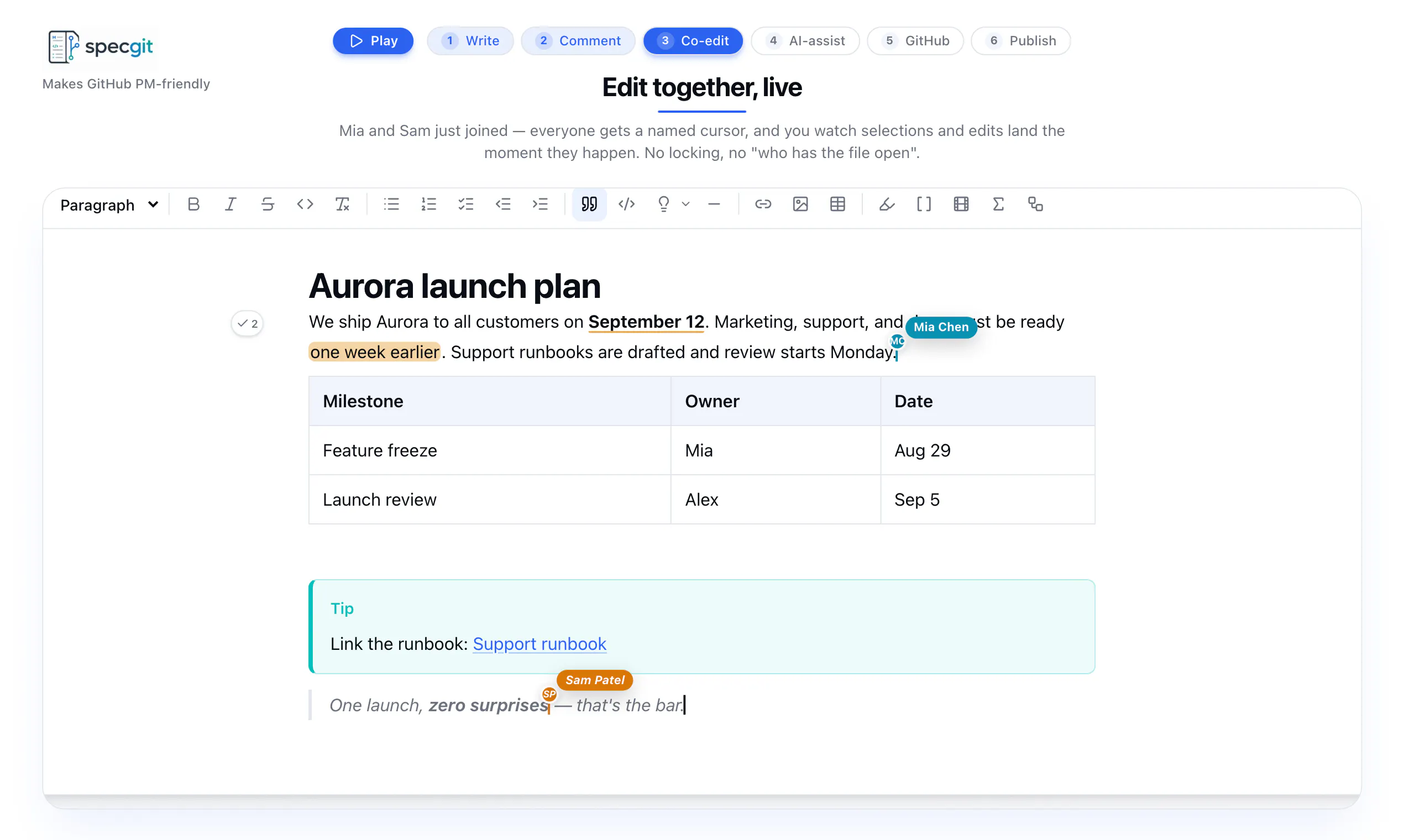
Task: Open the highlighter/drawing tool
Action: (887, 204)
